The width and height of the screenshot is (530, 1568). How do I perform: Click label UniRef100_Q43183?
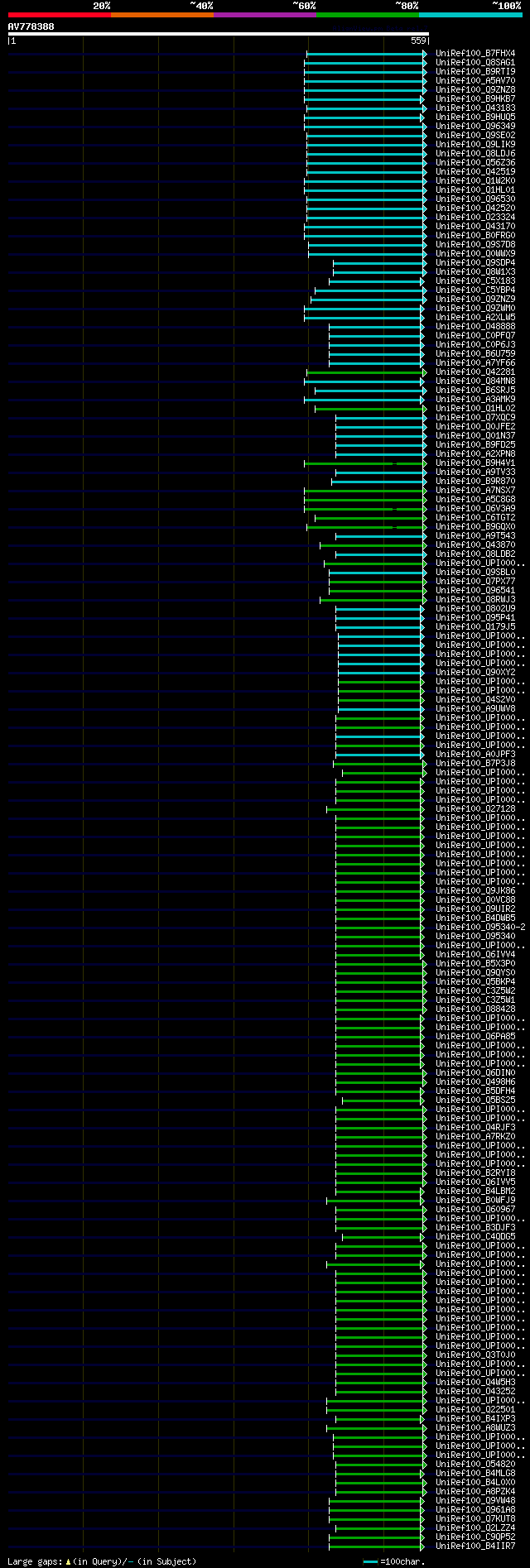[x=475, y=108]
